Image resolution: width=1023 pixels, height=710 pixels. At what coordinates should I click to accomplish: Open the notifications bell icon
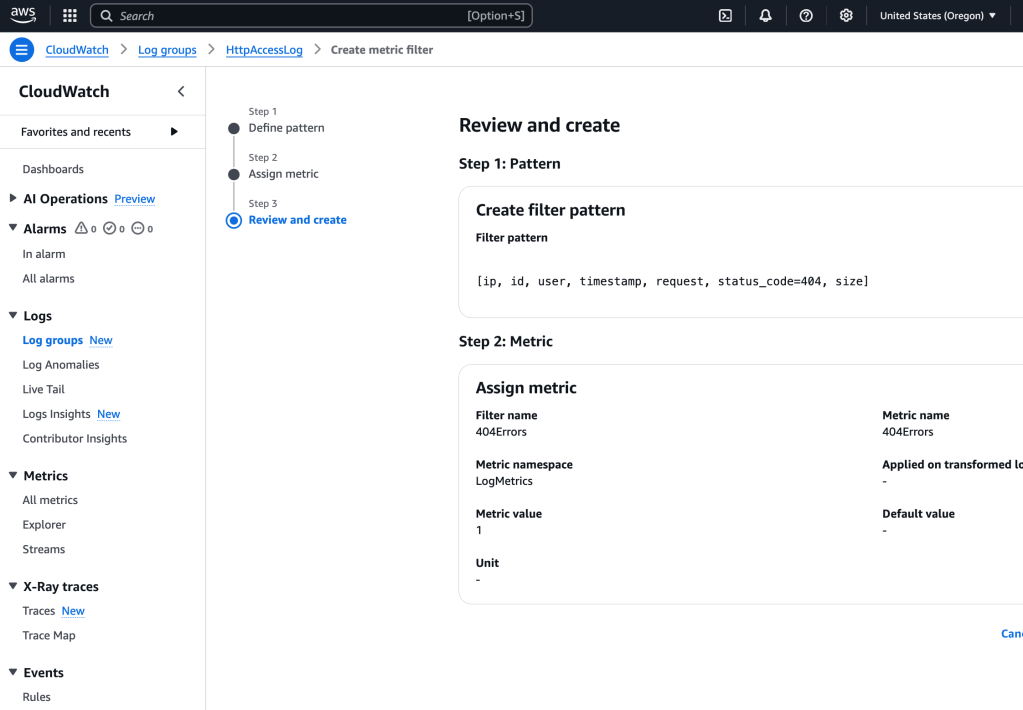click(x=766, y=16)
